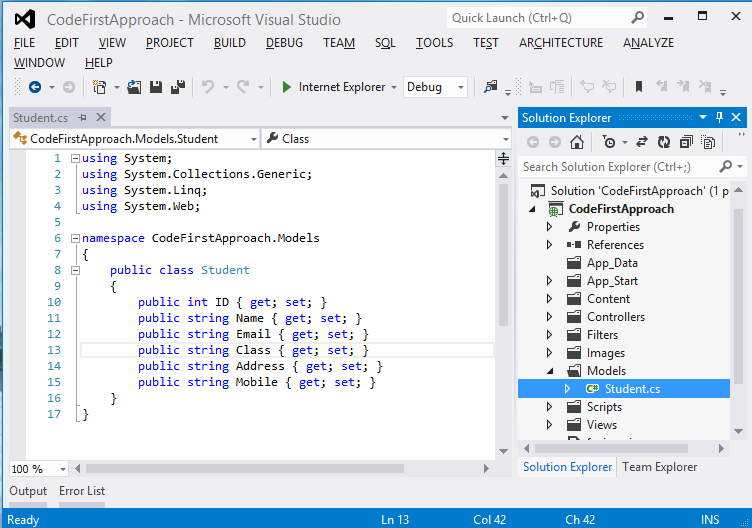Switch to the Team Explorer tab
Image resolution: width=752 pixels, height=528 pixels.
click(x=659, y=467)
